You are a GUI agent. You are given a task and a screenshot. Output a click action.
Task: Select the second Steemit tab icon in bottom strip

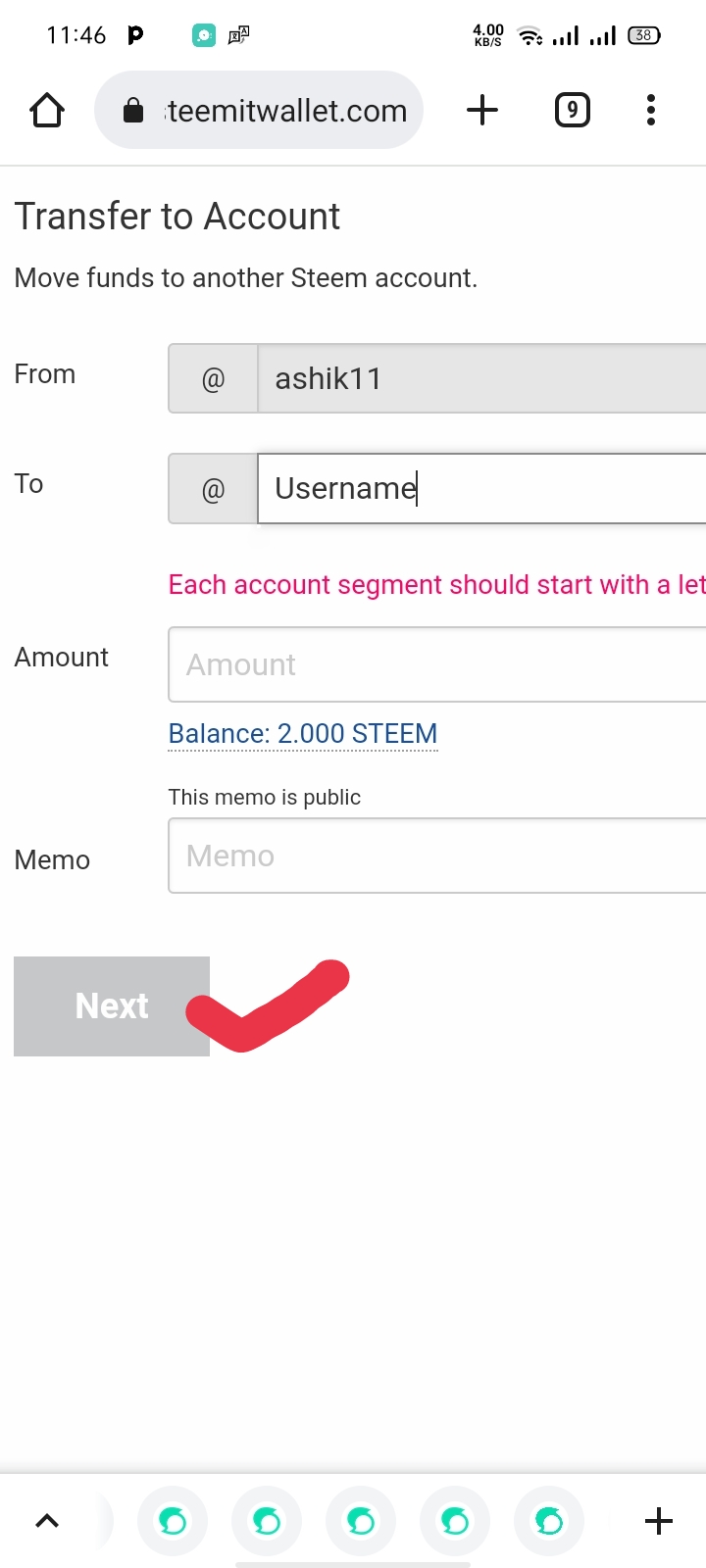click(267, 1521)
